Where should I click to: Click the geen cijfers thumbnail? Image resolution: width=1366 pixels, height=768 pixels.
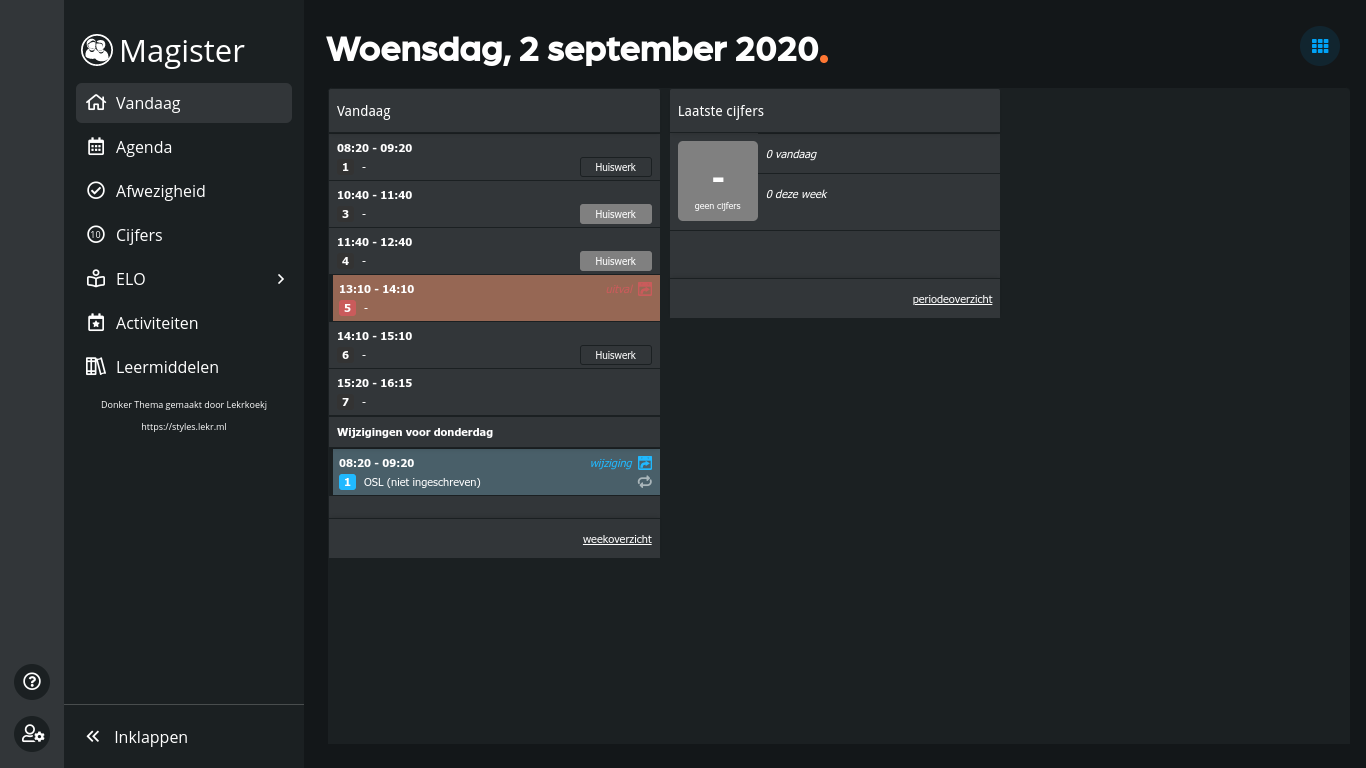(717, 181)
